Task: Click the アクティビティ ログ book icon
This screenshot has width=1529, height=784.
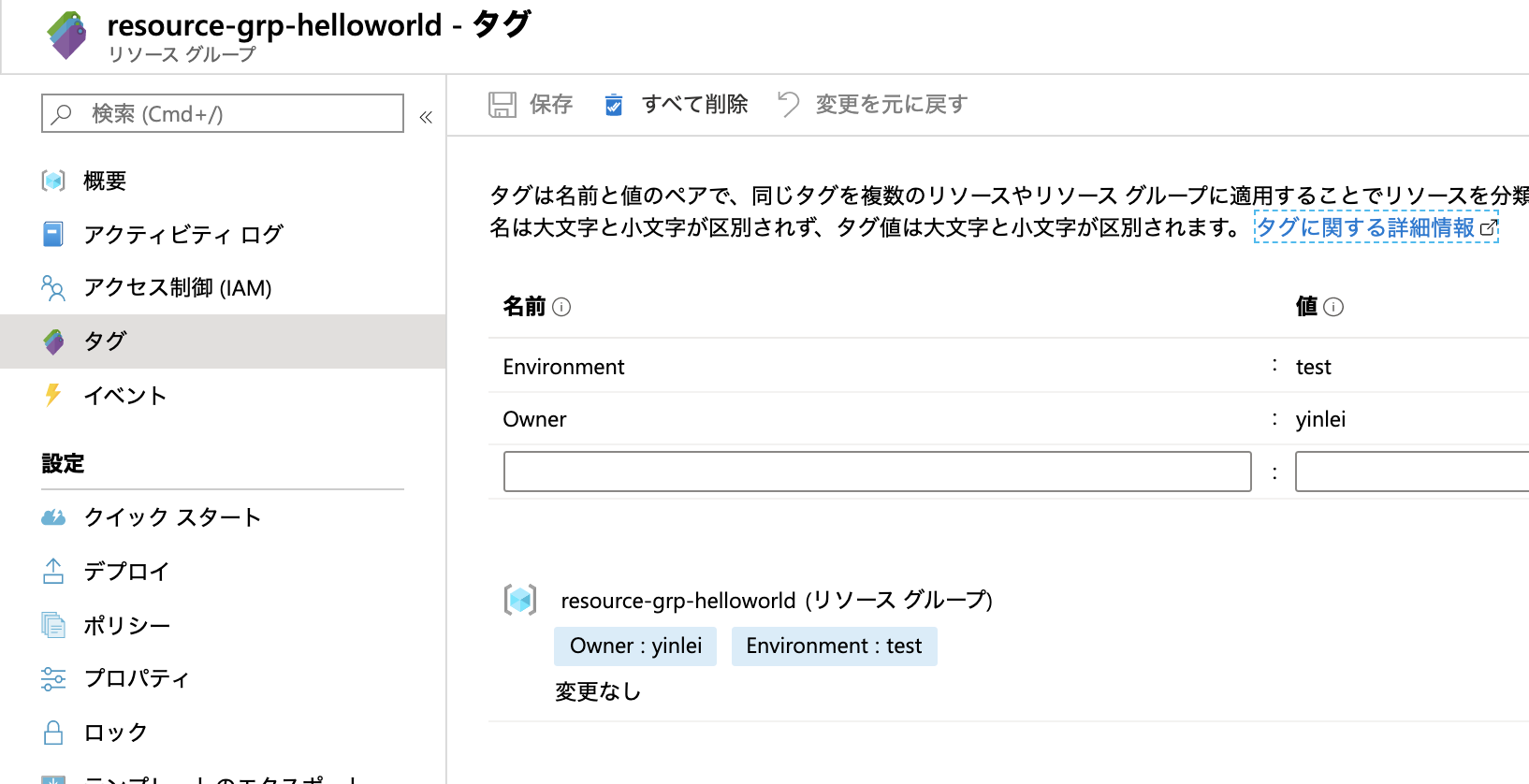Action: tap(53, 234)
